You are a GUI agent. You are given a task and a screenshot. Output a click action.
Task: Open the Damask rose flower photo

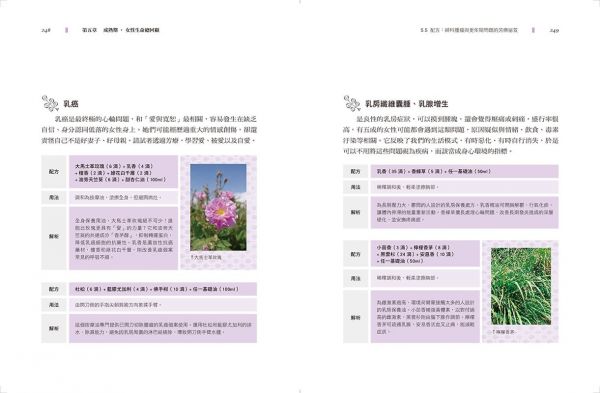click(218, 207)
